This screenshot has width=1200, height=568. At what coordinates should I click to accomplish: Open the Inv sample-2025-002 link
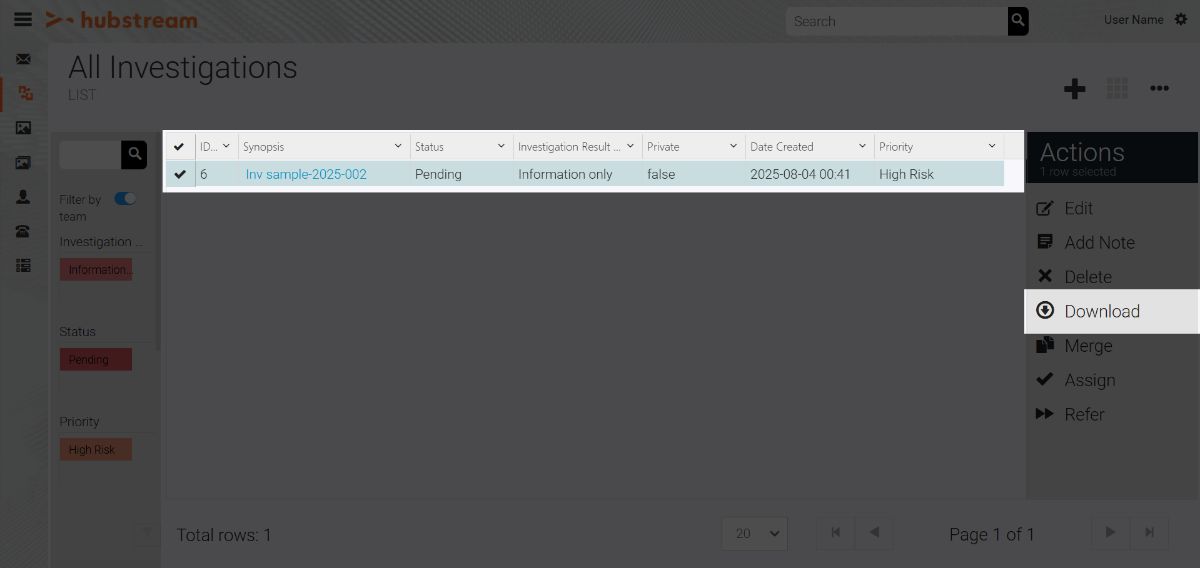tap(306, 174)
